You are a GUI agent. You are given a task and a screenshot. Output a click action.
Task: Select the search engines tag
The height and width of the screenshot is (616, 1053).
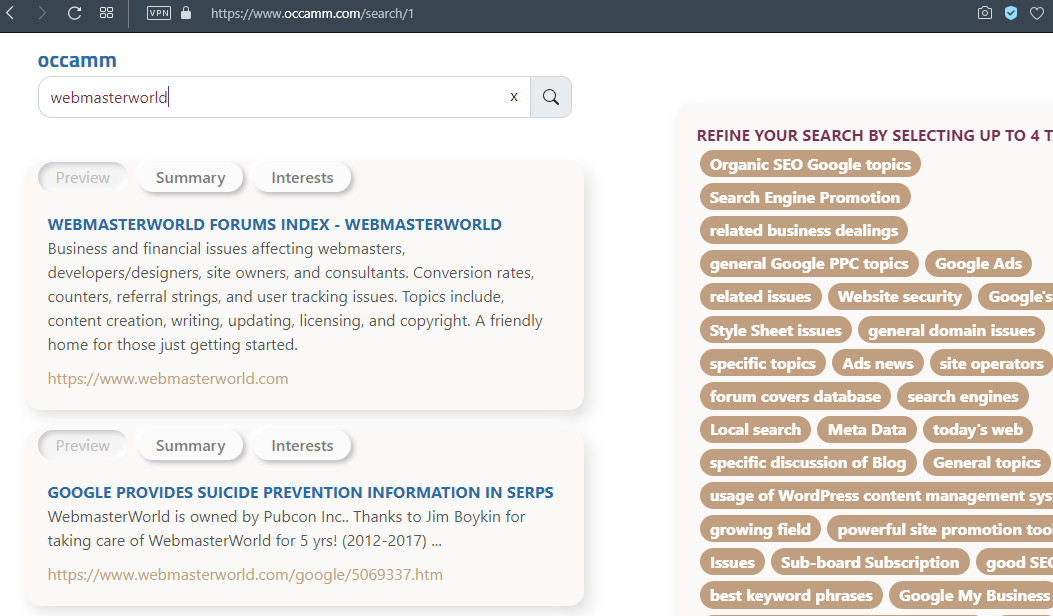point(963,396)
